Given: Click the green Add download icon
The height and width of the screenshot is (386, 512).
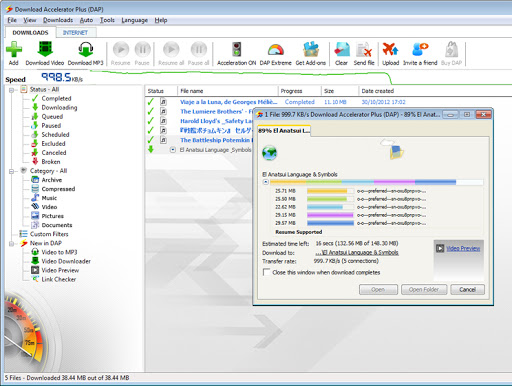Looking at the screenshot, I should [14, 50].
